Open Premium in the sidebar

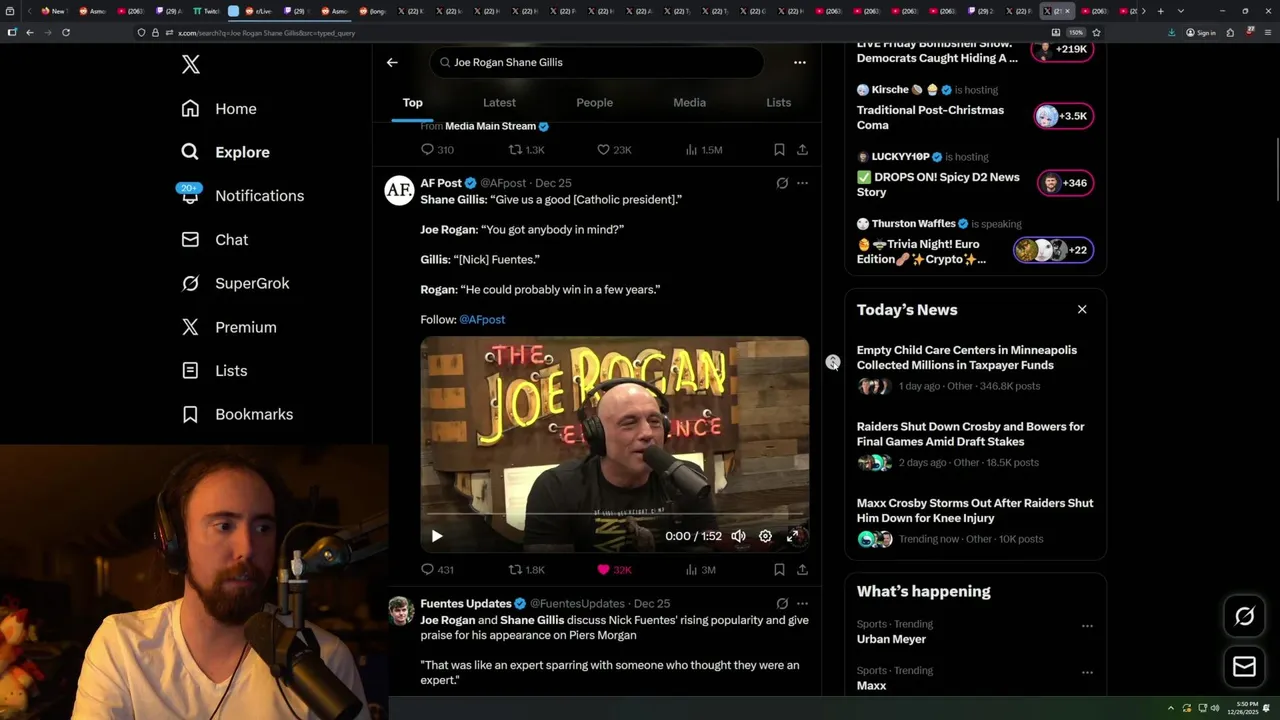pyautogui.click(x=229, y=327)
